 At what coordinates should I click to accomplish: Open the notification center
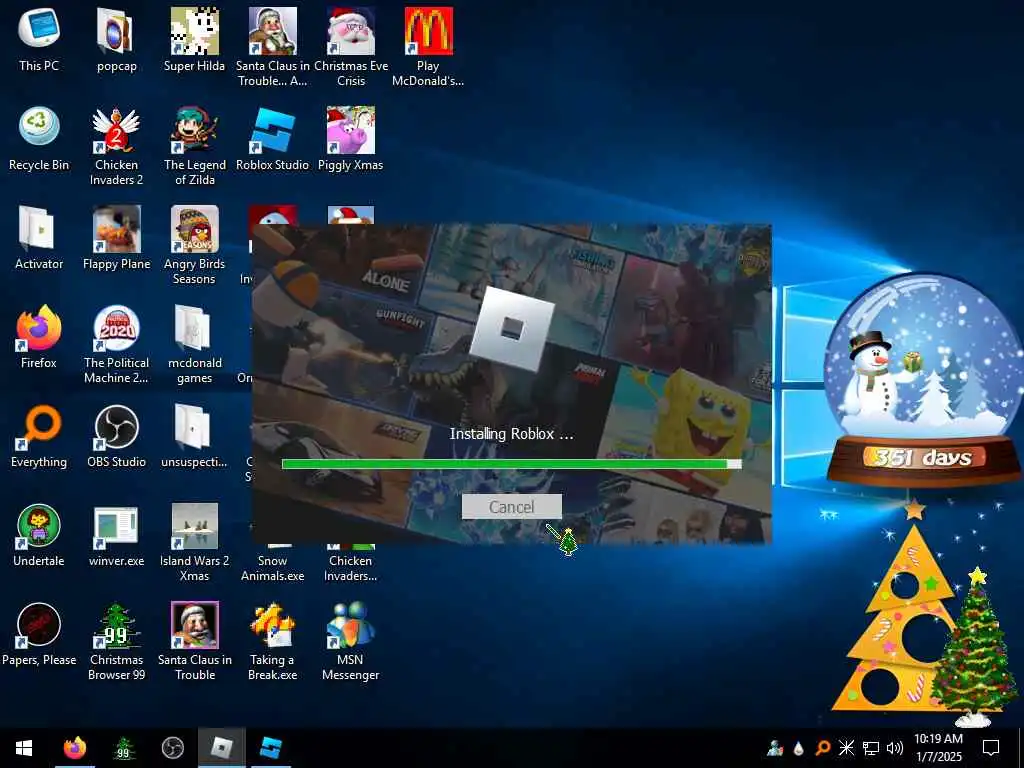(x=991, y=748)
